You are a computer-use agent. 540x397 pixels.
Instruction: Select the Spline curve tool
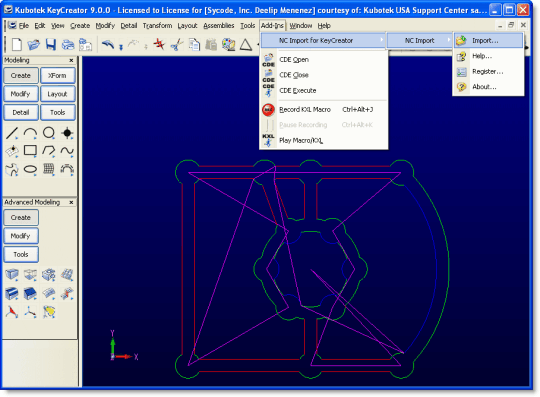(67, 151)
